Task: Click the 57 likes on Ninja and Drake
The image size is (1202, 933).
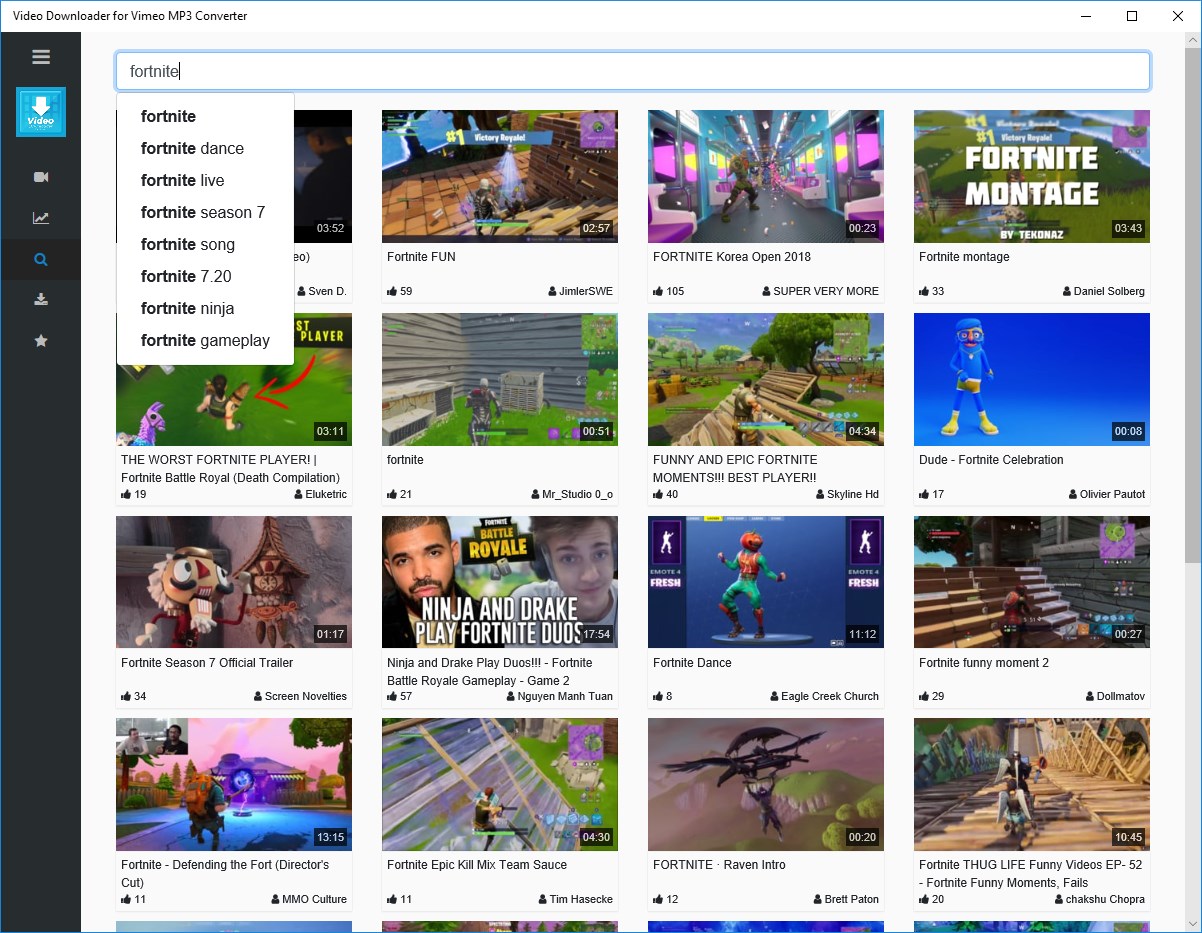Action: [x=400, y=696]
